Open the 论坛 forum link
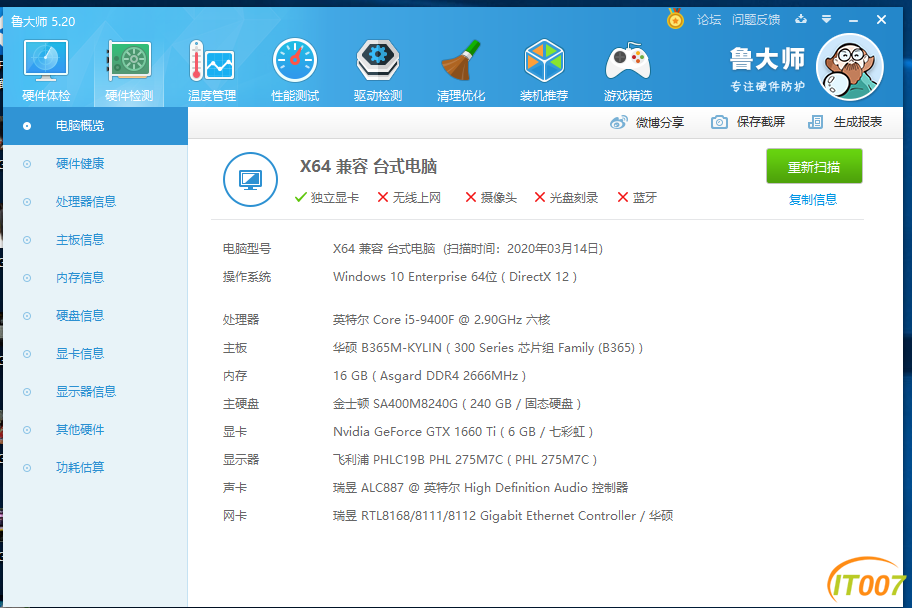Screen dimensions: 912x608 709,20
